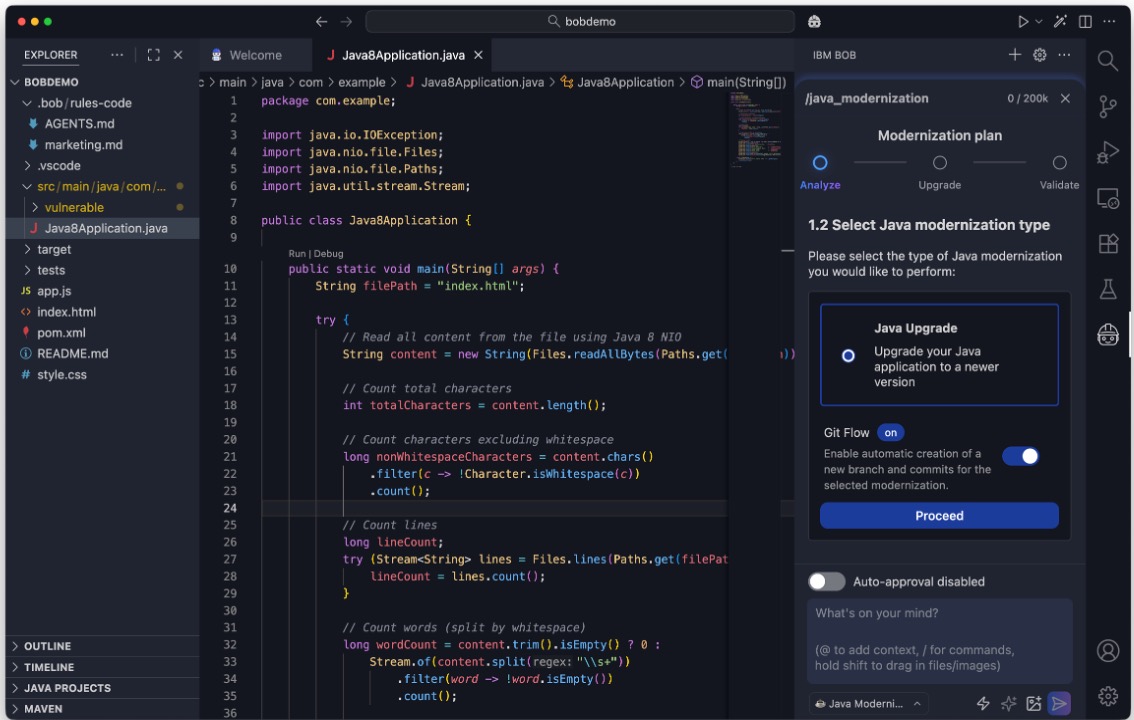The height and width of the screenshot is (720, 1134).
Task: Close the /java_modernization task
Action: [1065, 98]
